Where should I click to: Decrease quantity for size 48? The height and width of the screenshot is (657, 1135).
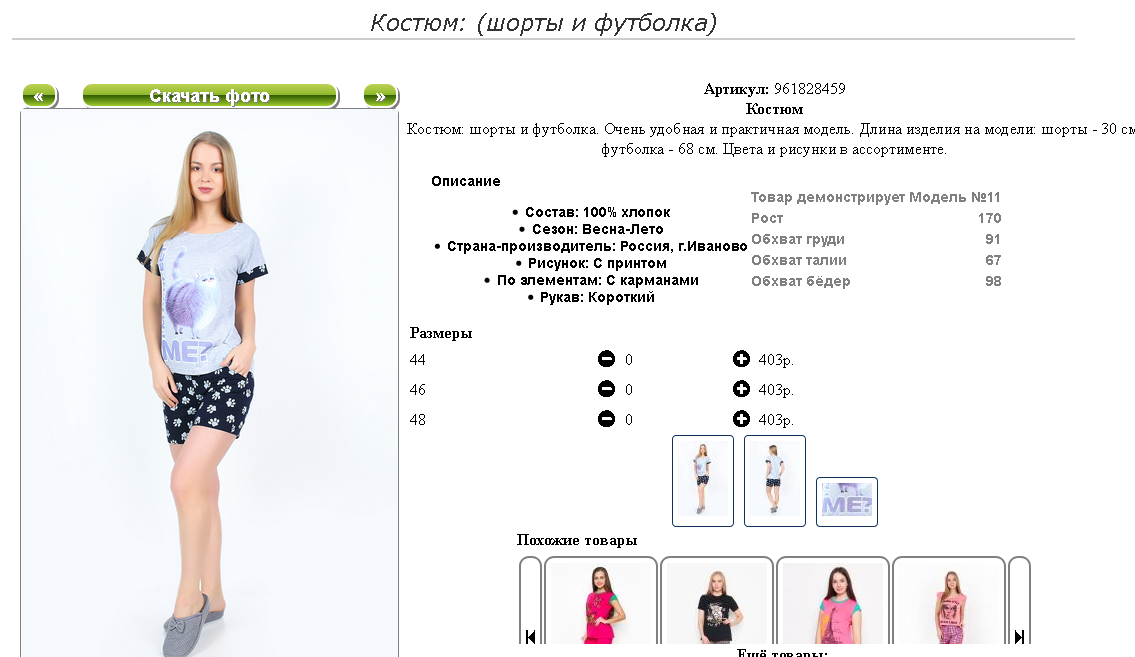pos(607,419)
